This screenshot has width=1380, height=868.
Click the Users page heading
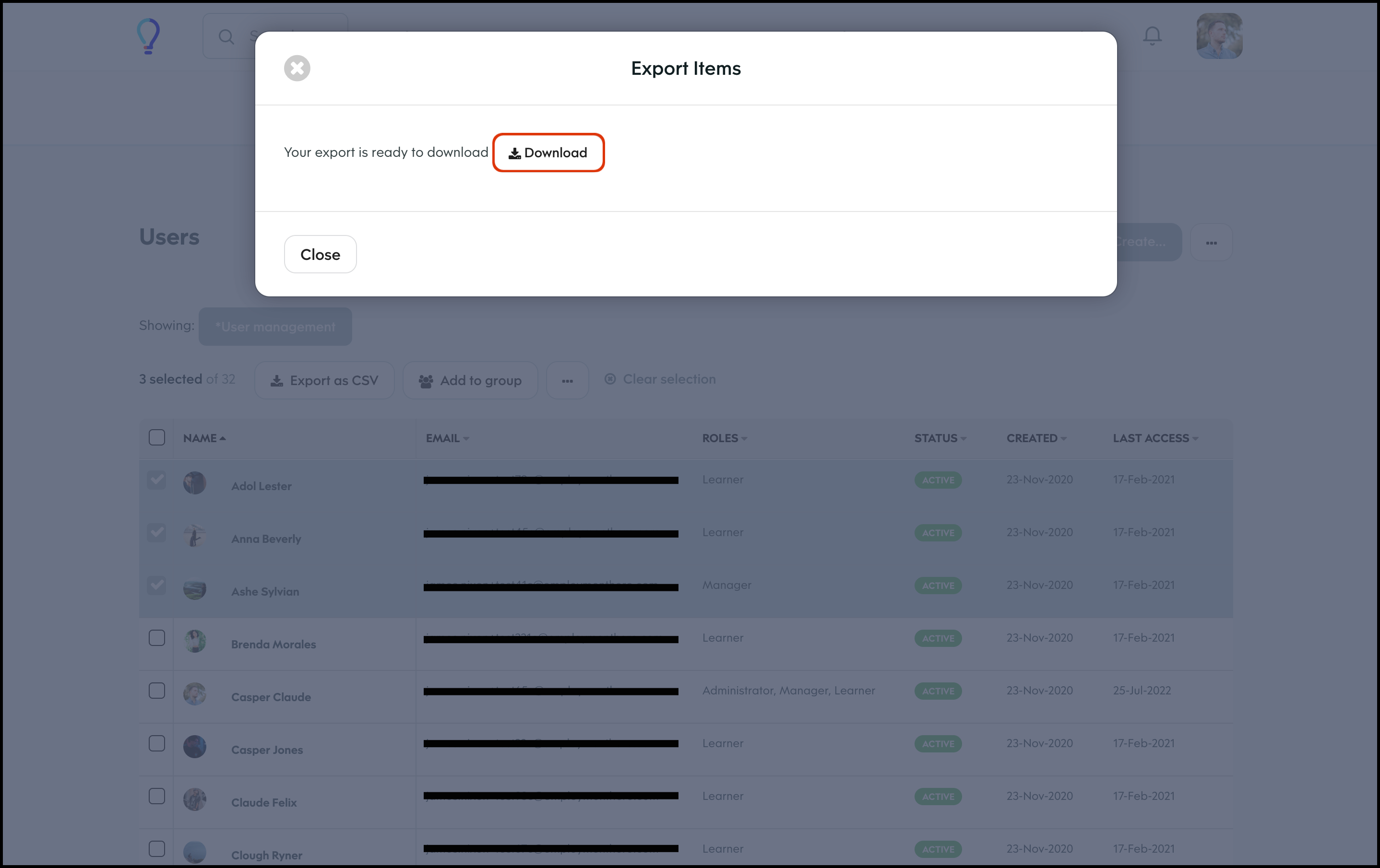169,237
